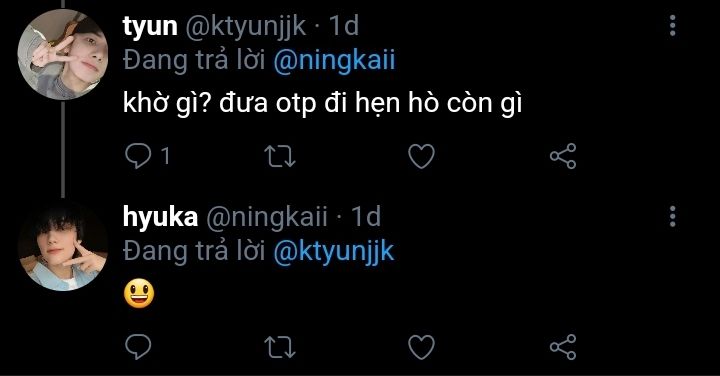Image resolution: width=720 pixels, height=376 pixels.
Task: Open hyuka display name profile
Action: tap(160, 217)
